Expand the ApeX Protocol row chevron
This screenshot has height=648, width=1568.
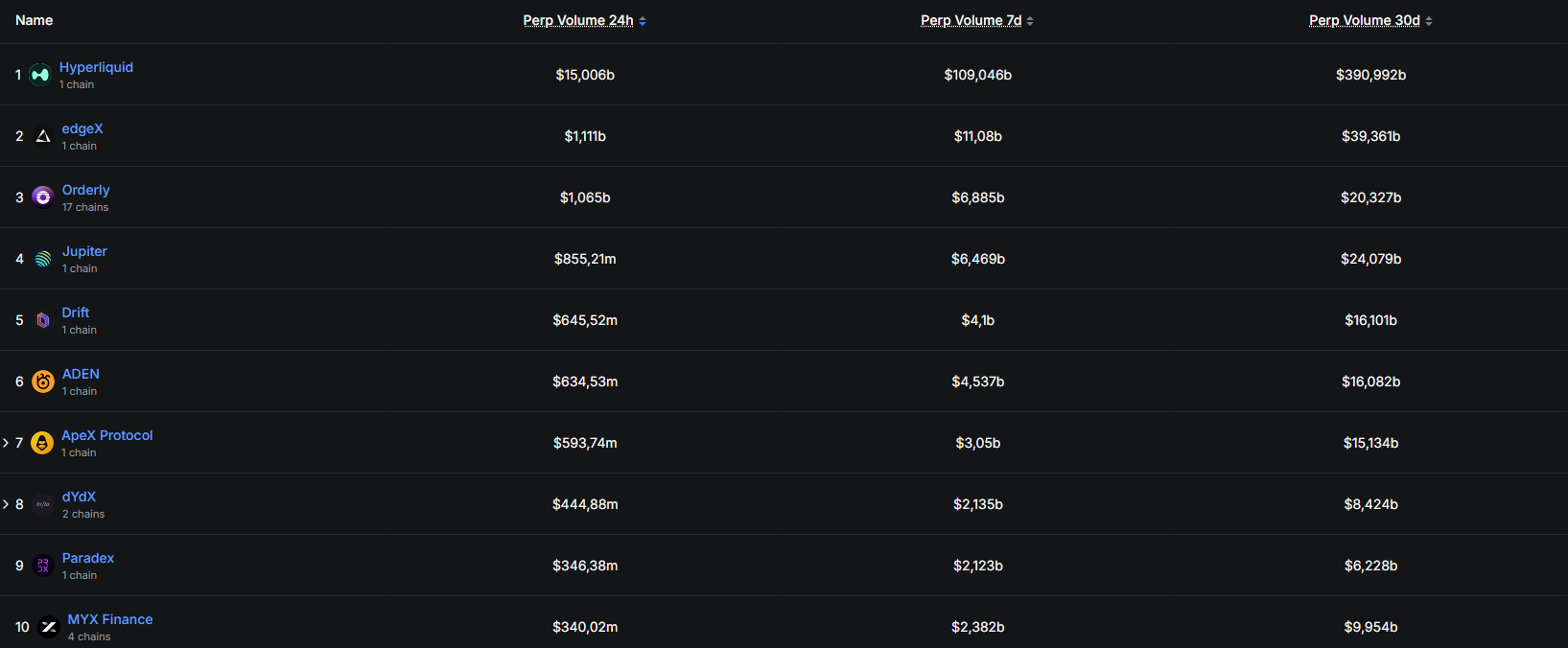[x=6, y=443]
